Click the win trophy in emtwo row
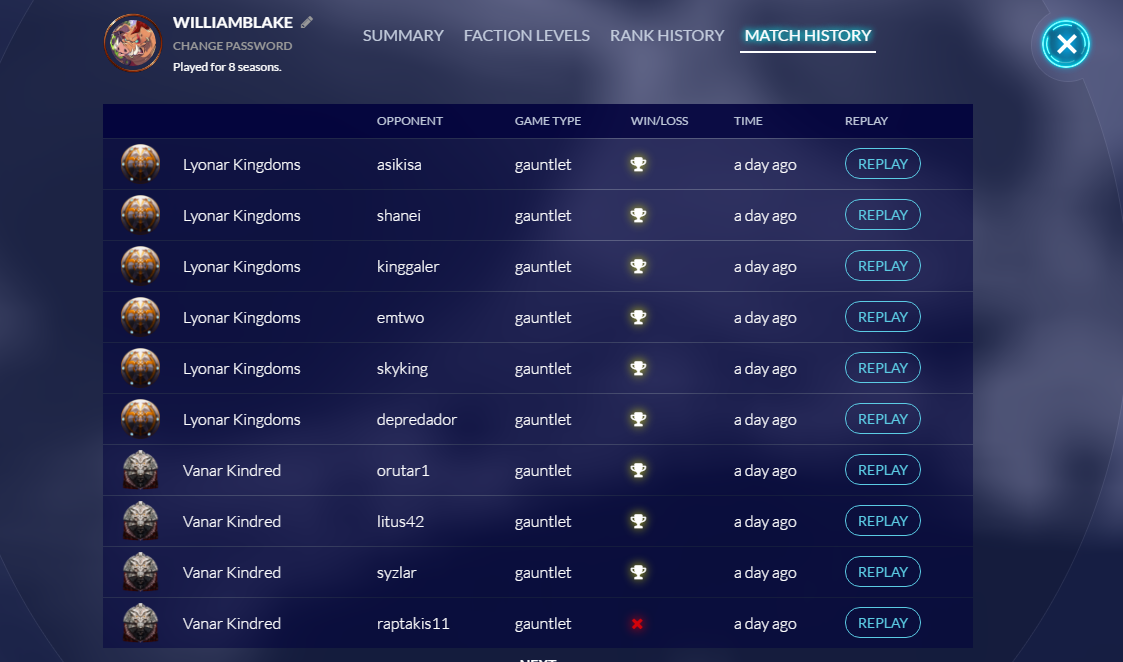1123x662 pixels. pos(638,317)
